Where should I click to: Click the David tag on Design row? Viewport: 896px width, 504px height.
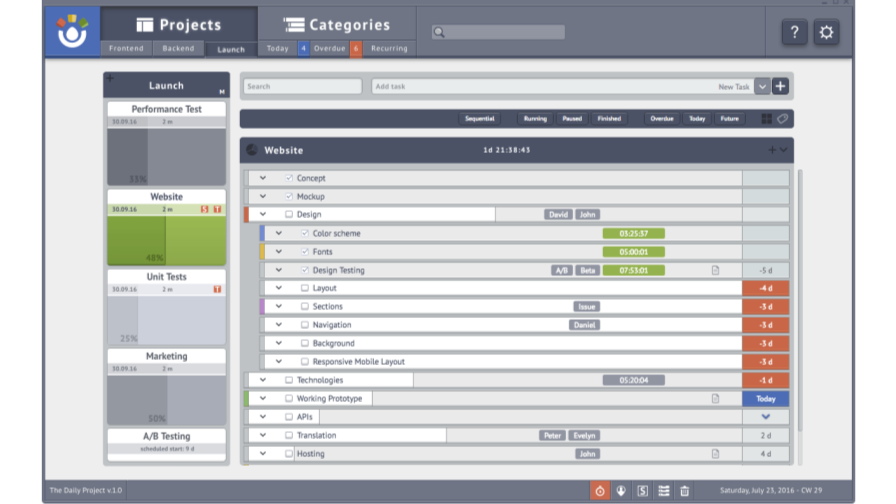pos(558,215)
